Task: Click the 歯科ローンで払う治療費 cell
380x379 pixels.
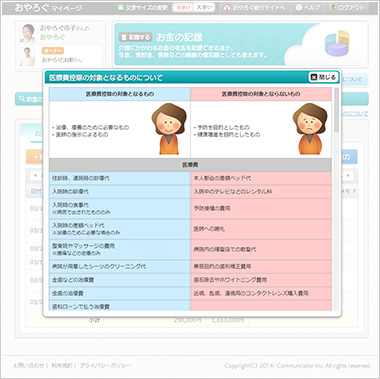Action: (120, 306)
